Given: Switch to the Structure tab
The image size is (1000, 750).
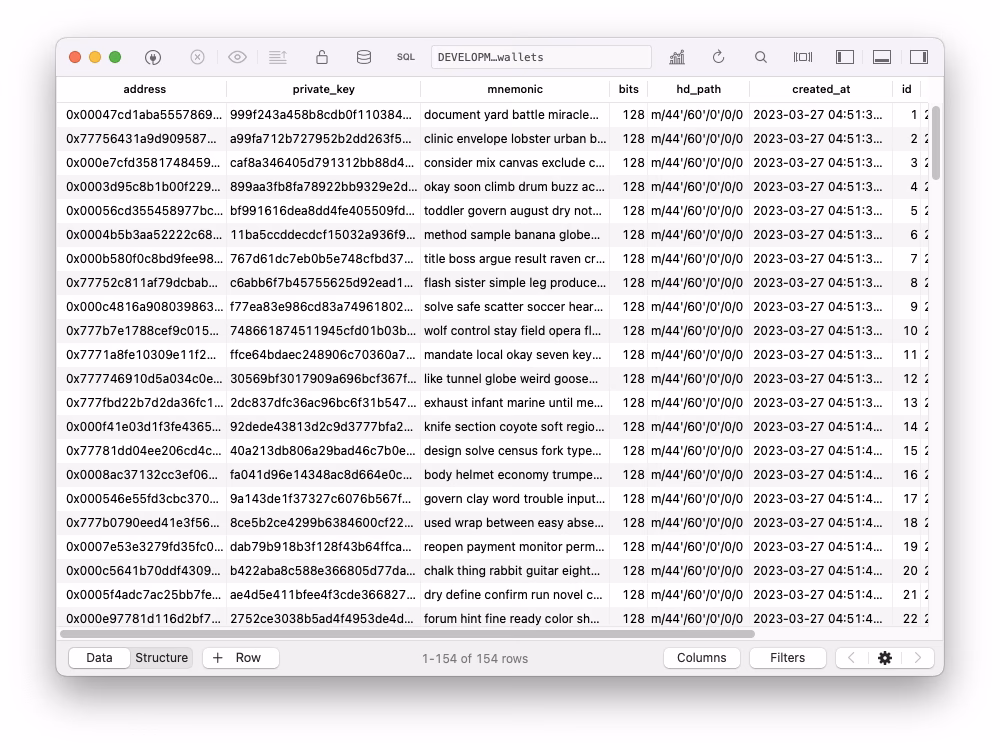Looking at the screenshot, I should pos(162,658).
